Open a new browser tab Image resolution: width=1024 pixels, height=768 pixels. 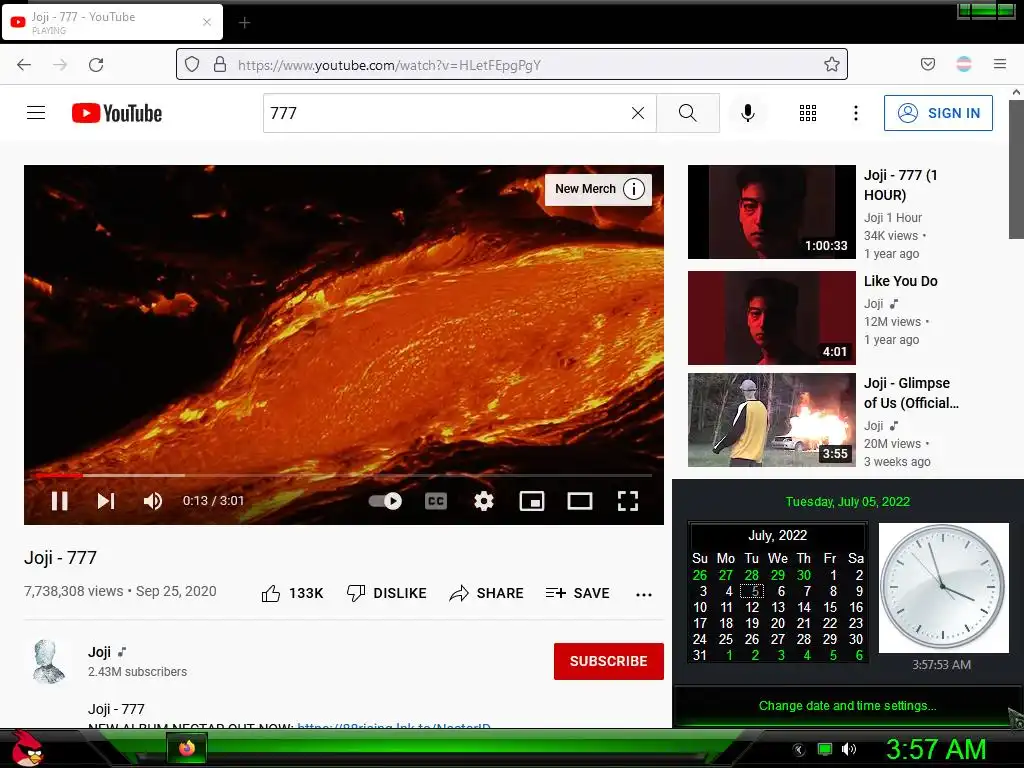coord(244,23)
